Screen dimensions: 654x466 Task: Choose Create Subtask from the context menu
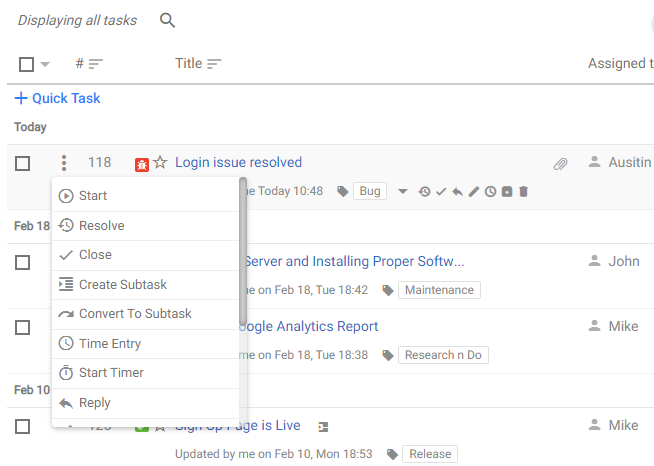pos(123,285)
